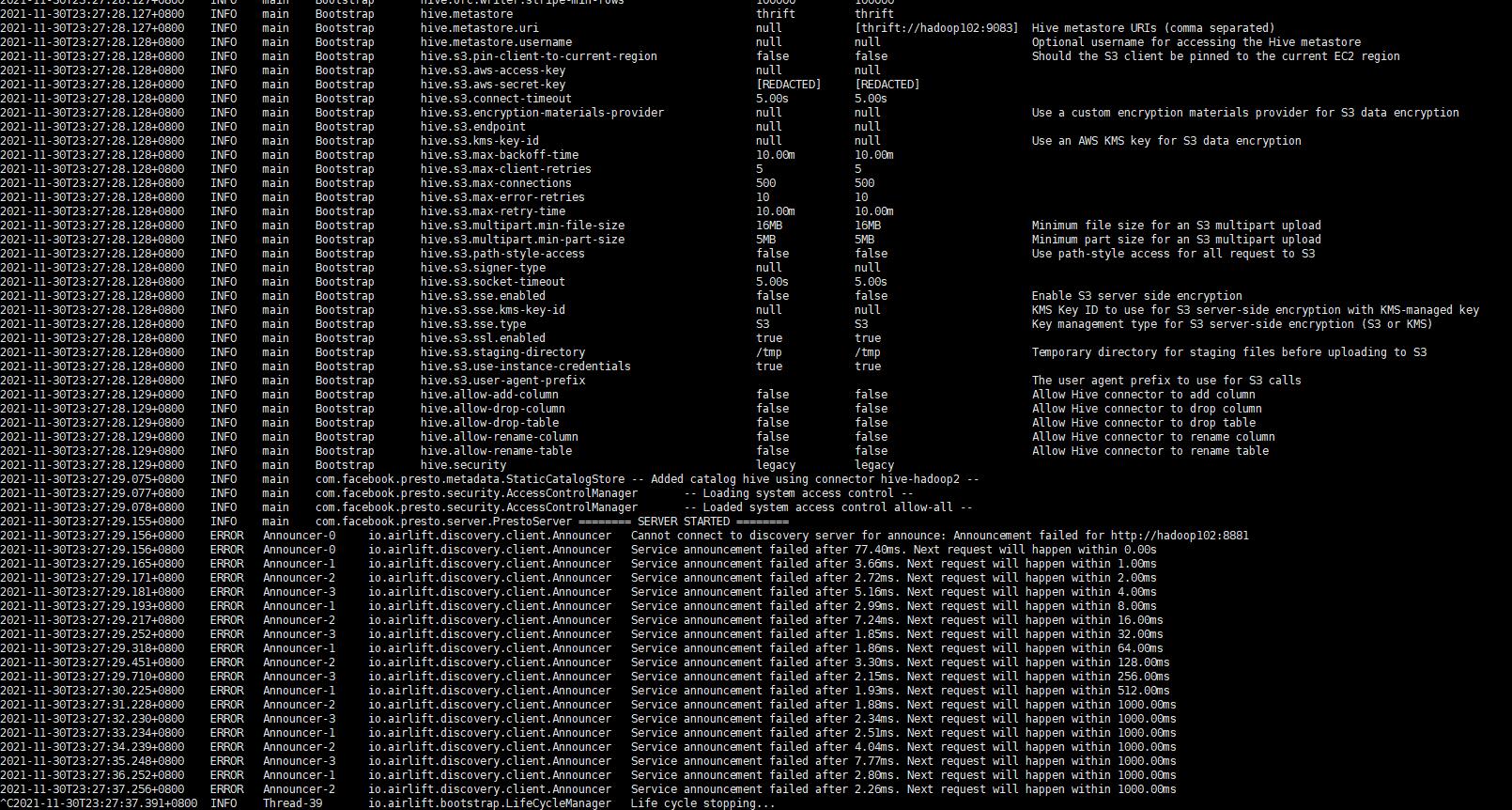Click the hive.s3.aws-access-key property
This screenshot has height=810, width=1512.
[493, 70]
